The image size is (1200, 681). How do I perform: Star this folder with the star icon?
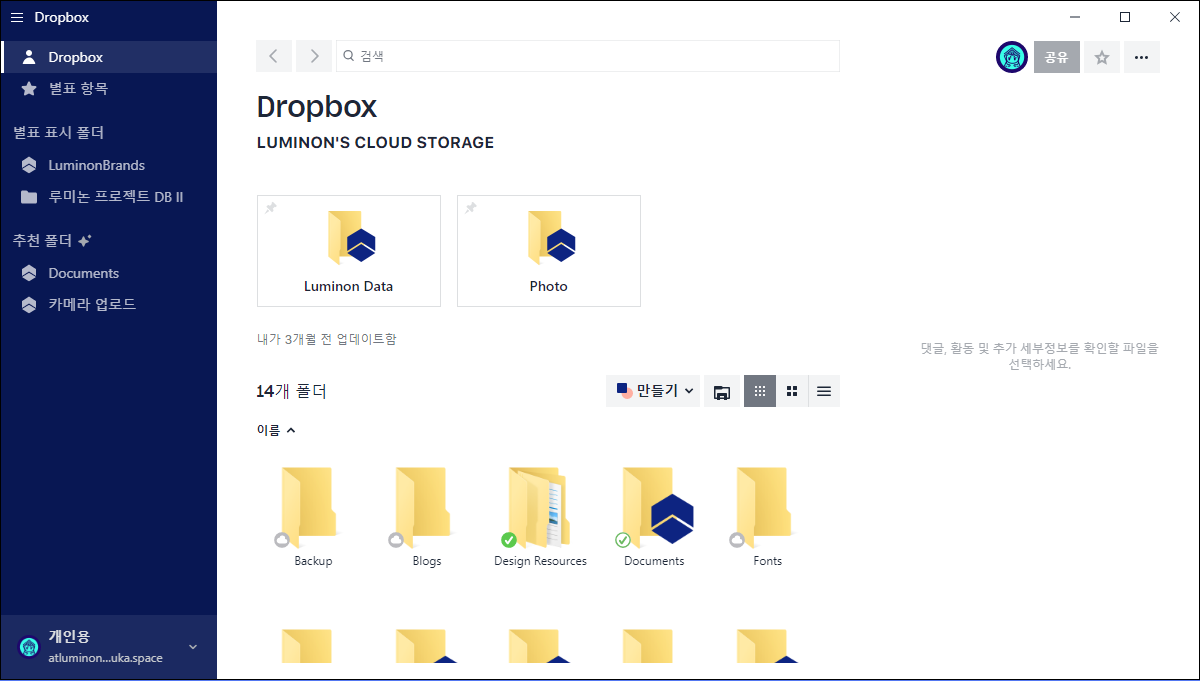tap(1102, 57)
